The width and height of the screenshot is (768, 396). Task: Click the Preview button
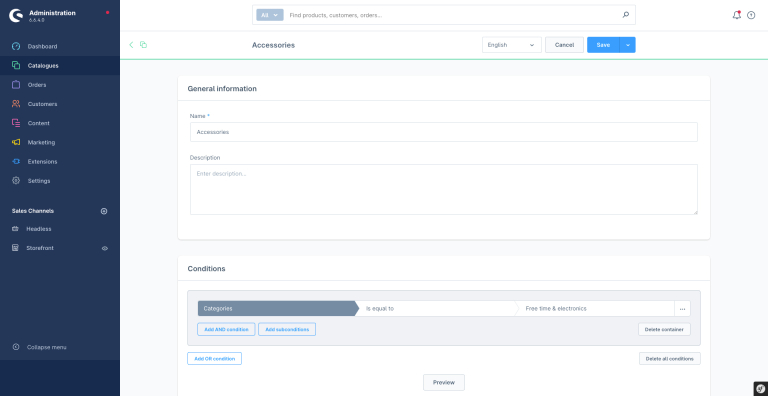(x=444, y=382)
